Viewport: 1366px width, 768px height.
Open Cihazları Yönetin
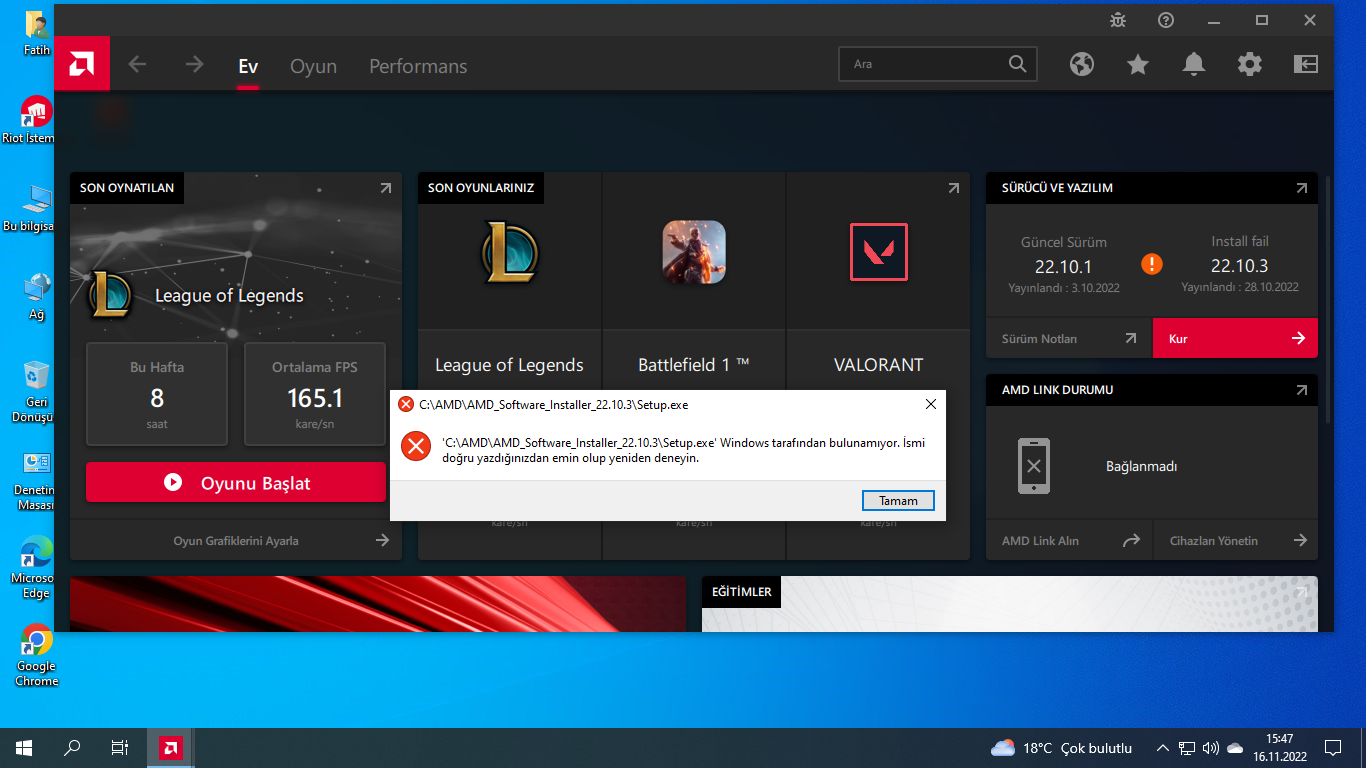[x=1235, y=541]
